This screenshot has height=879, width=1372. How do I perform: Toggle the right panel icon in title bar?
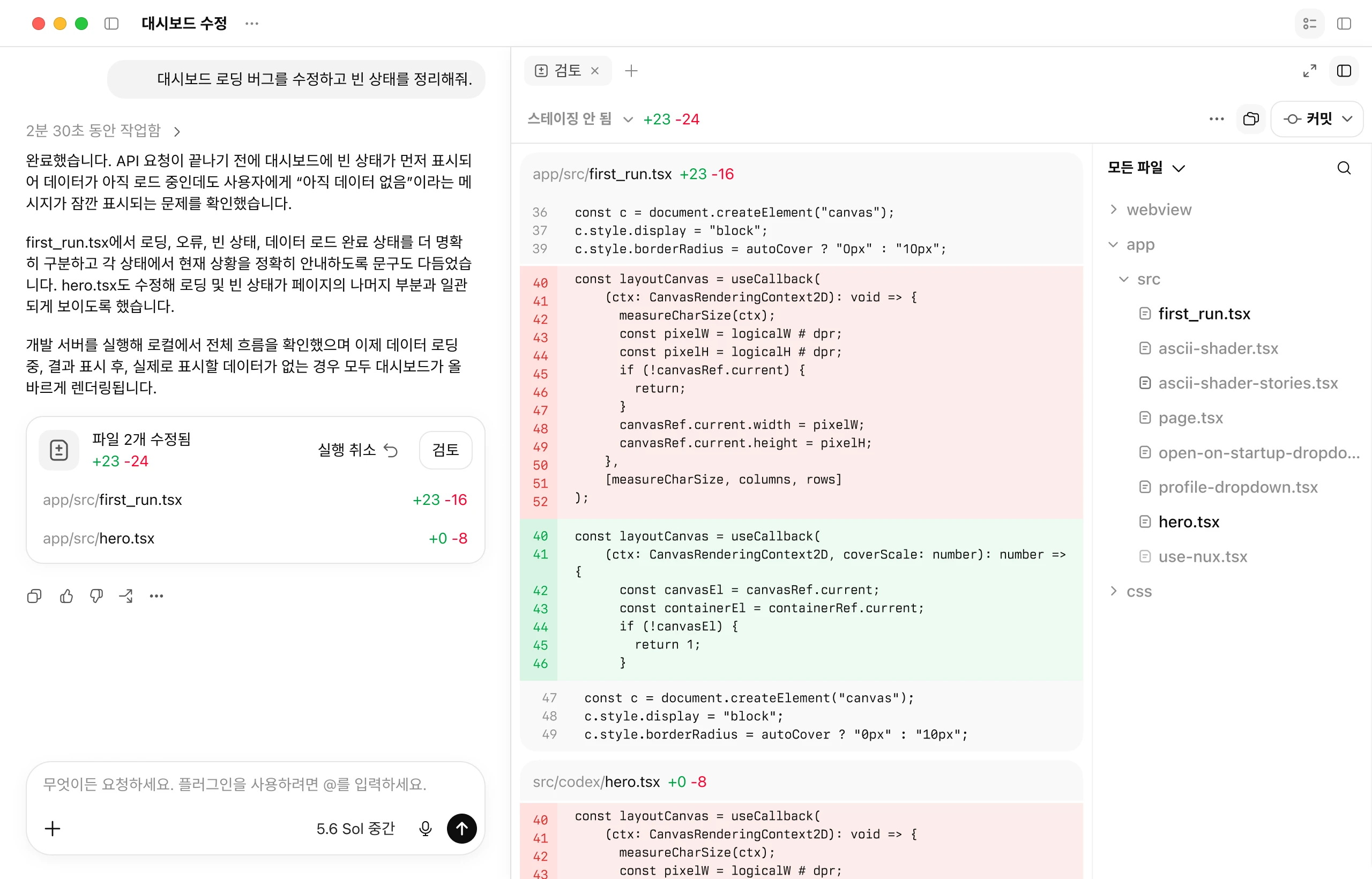[1344, 24]
